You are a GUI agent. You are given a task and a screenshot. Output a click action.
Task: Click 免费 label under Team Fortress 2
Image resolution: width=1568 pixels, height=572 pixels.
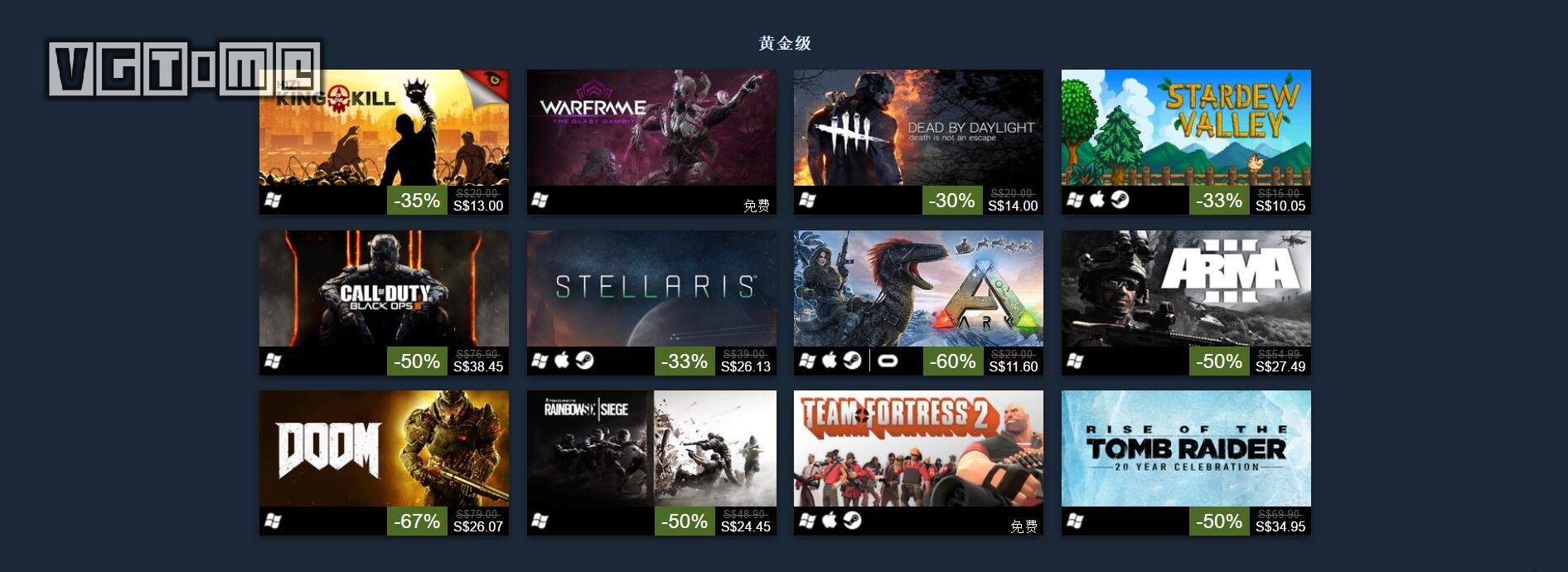1024,526
